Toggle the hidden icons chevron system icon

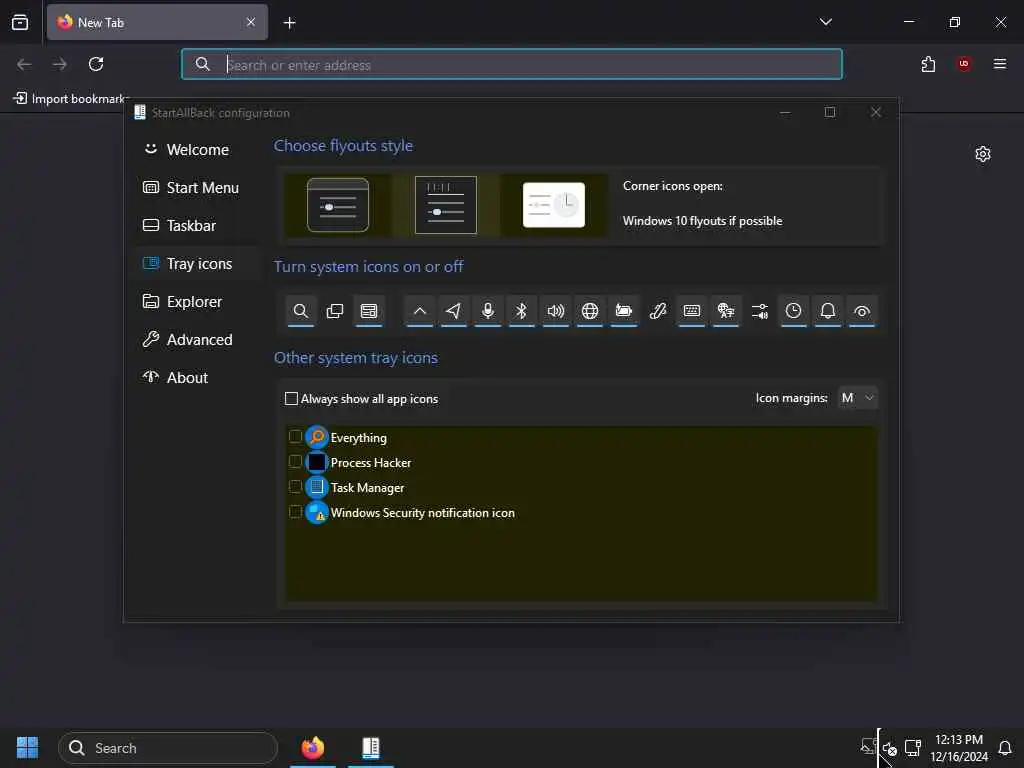420,311
